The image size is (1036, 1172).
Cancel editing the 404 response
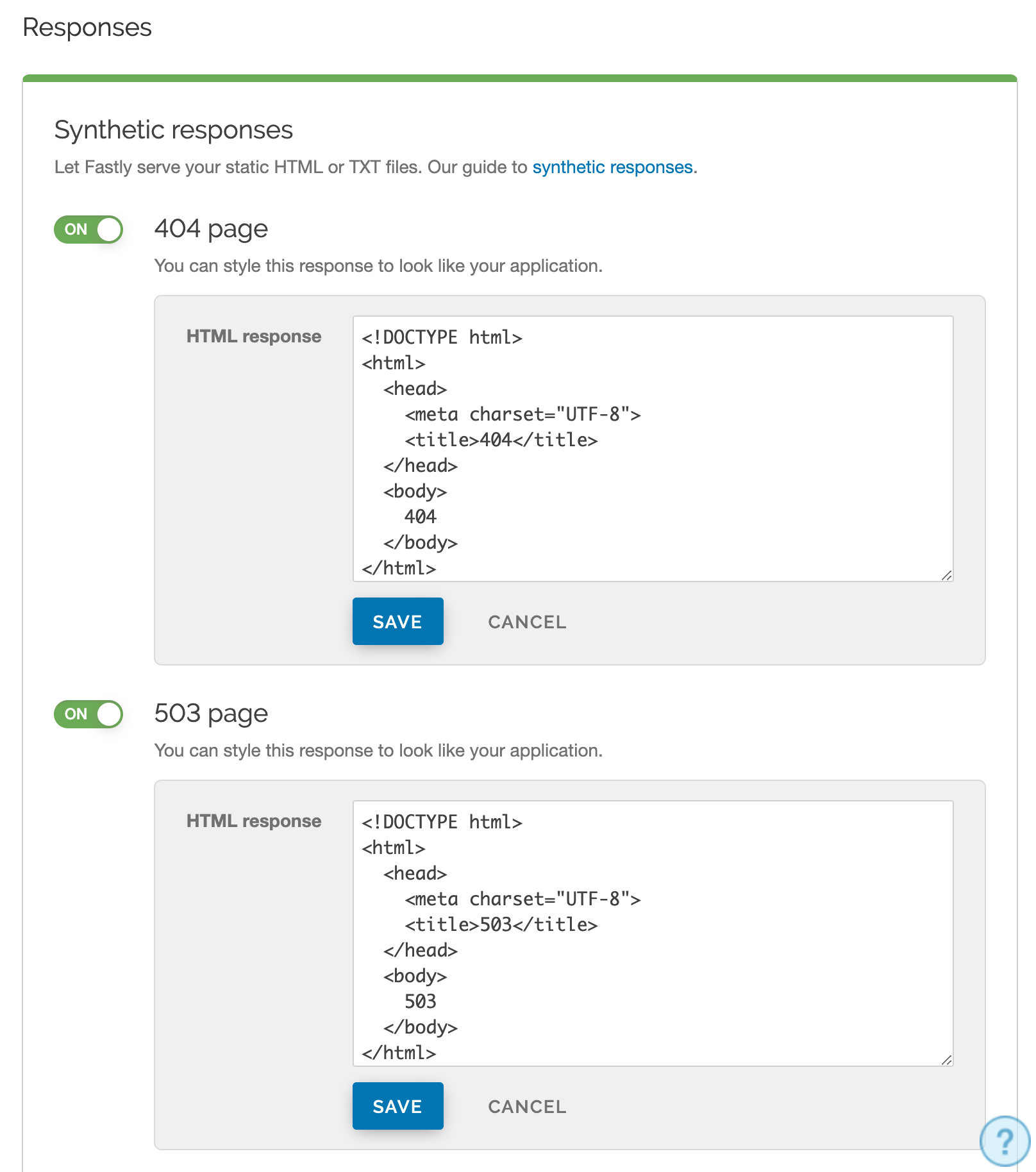(527, 621)
